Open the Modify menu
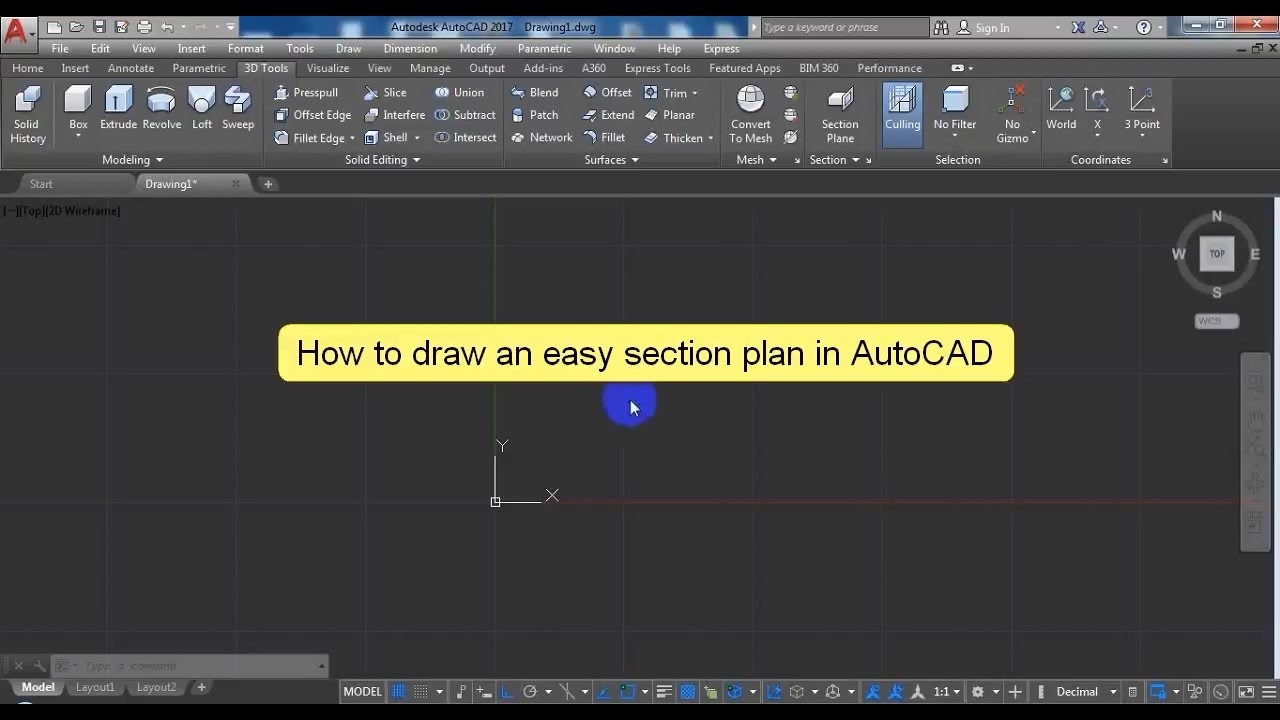The height and width of the screenshot is (720, 1280). coord(477,48)
